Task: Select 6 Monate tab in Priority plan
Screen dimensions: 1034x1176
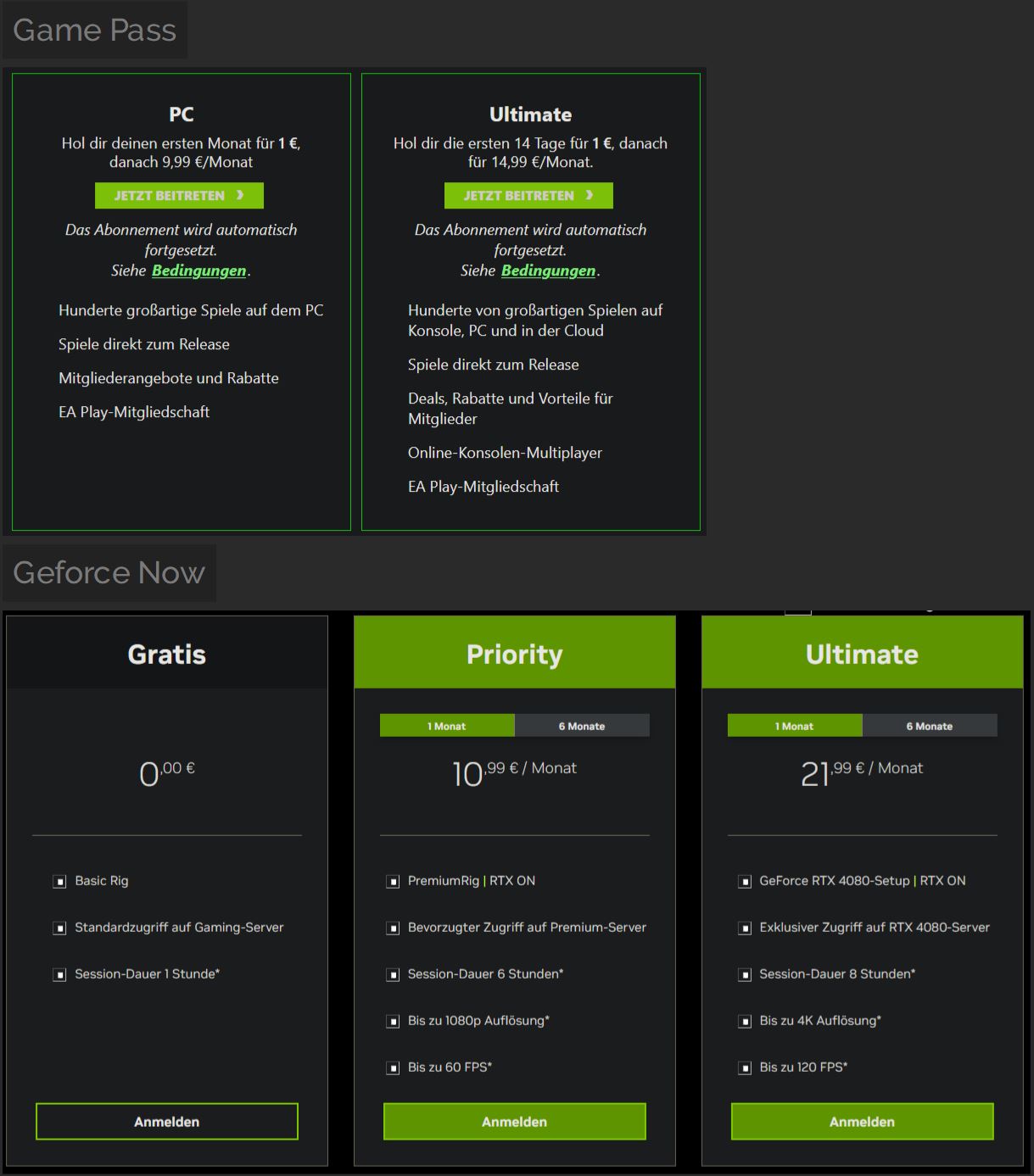Action: tap(582, 726)
